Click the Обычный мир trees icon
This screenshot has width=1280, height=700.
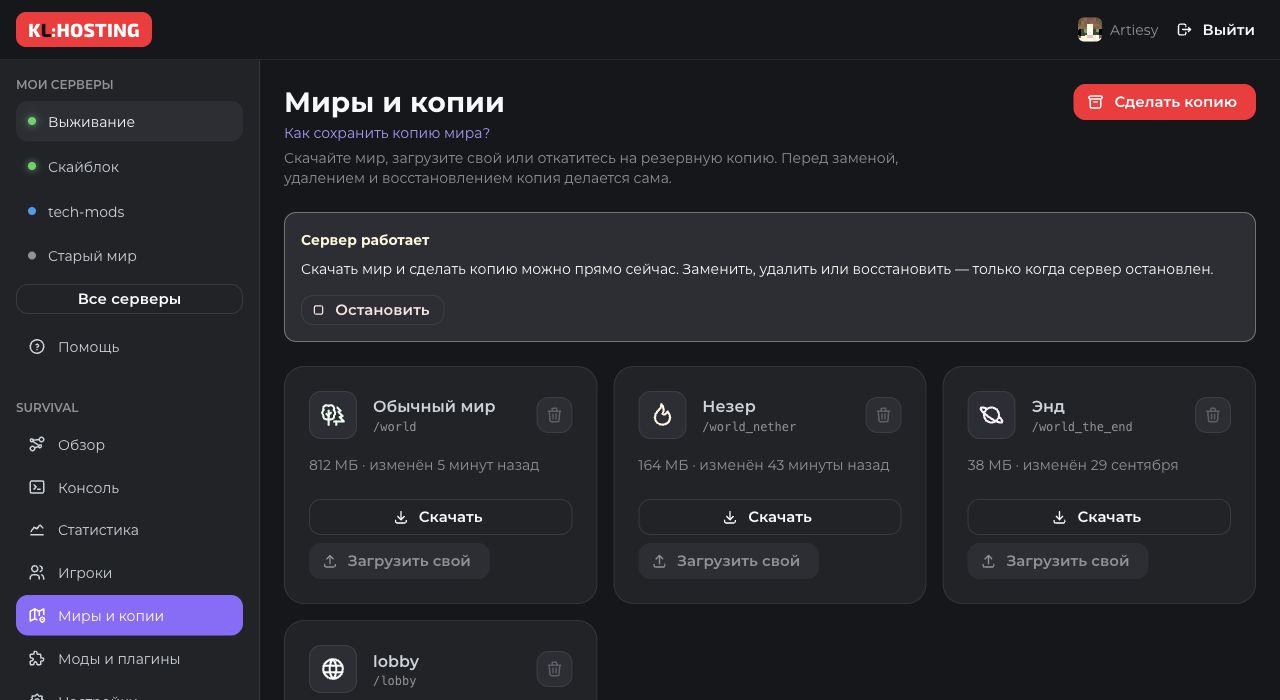(x=333, y=415)
